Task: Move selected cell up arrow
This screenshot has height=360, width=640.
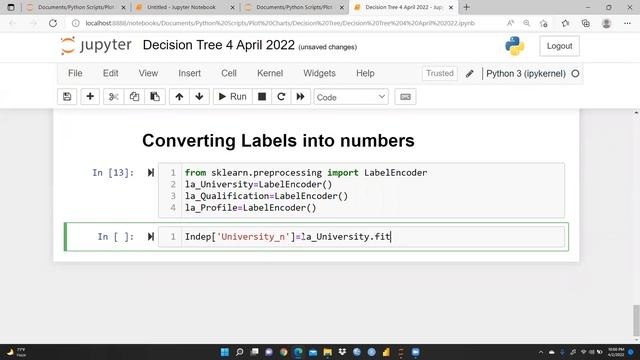Action: click(x=179, y=97)
